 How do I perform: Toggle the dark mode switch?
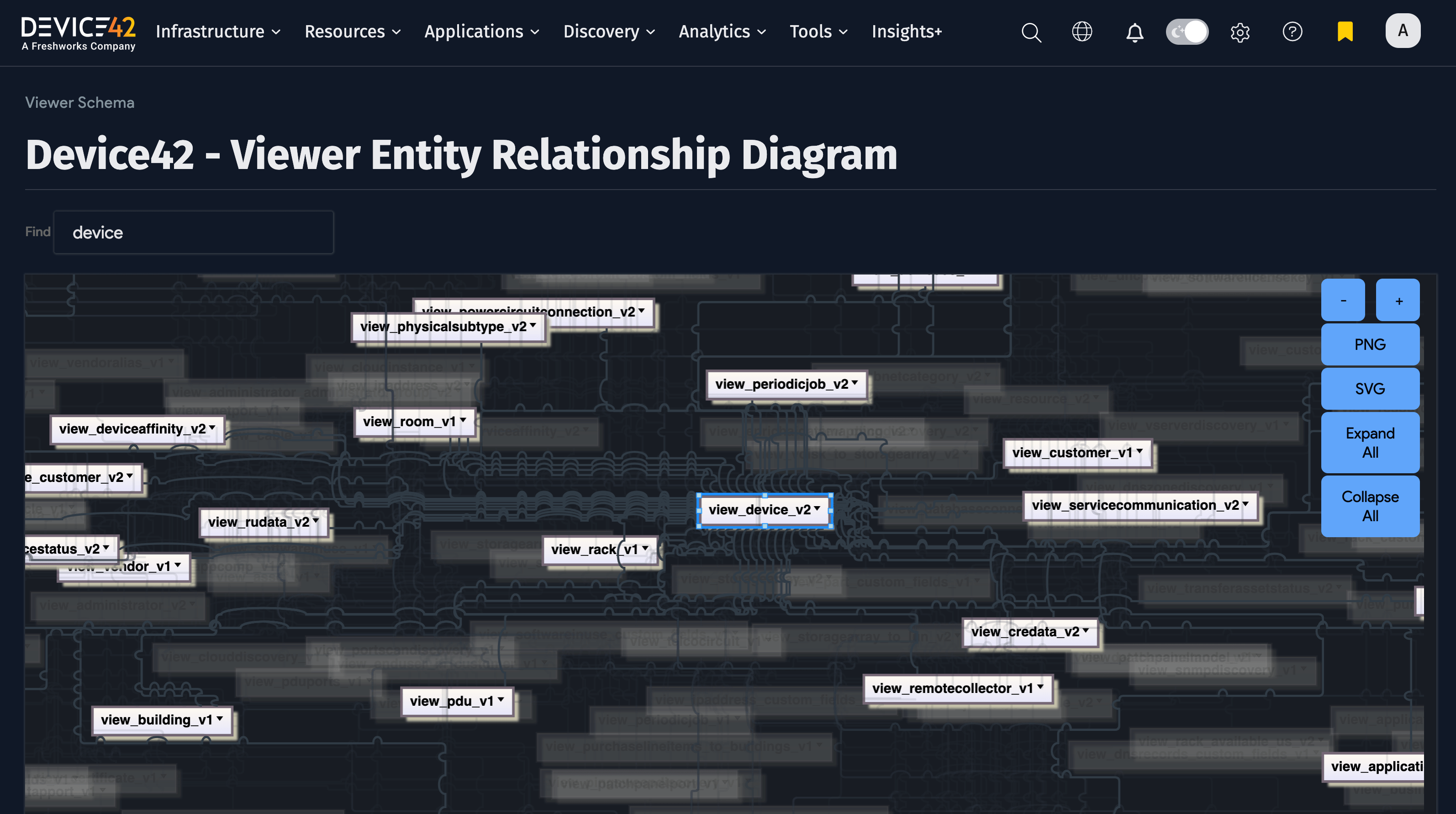pyautogui.click(x=1187, y=32)
